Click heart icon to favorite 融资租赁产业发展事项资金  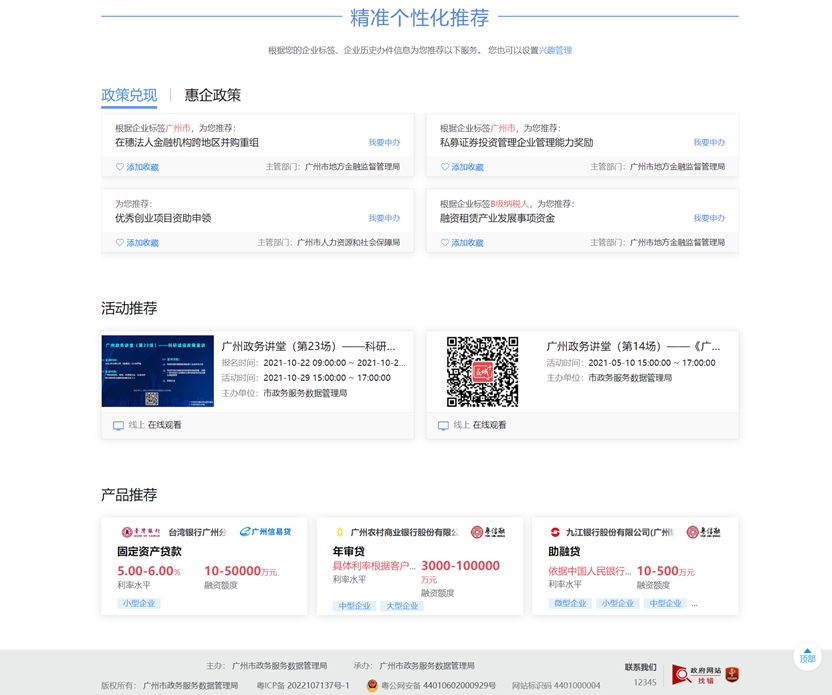coord(445,242)
